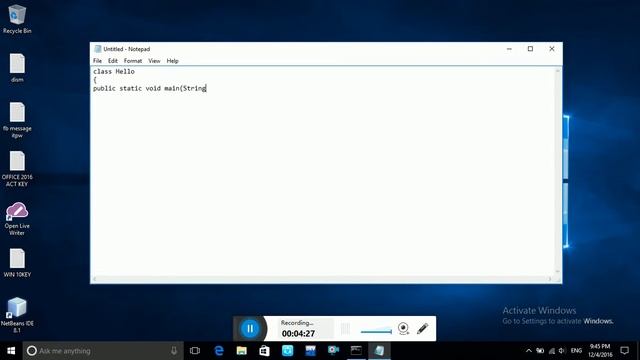Open the network tray icon

point(552,351)
